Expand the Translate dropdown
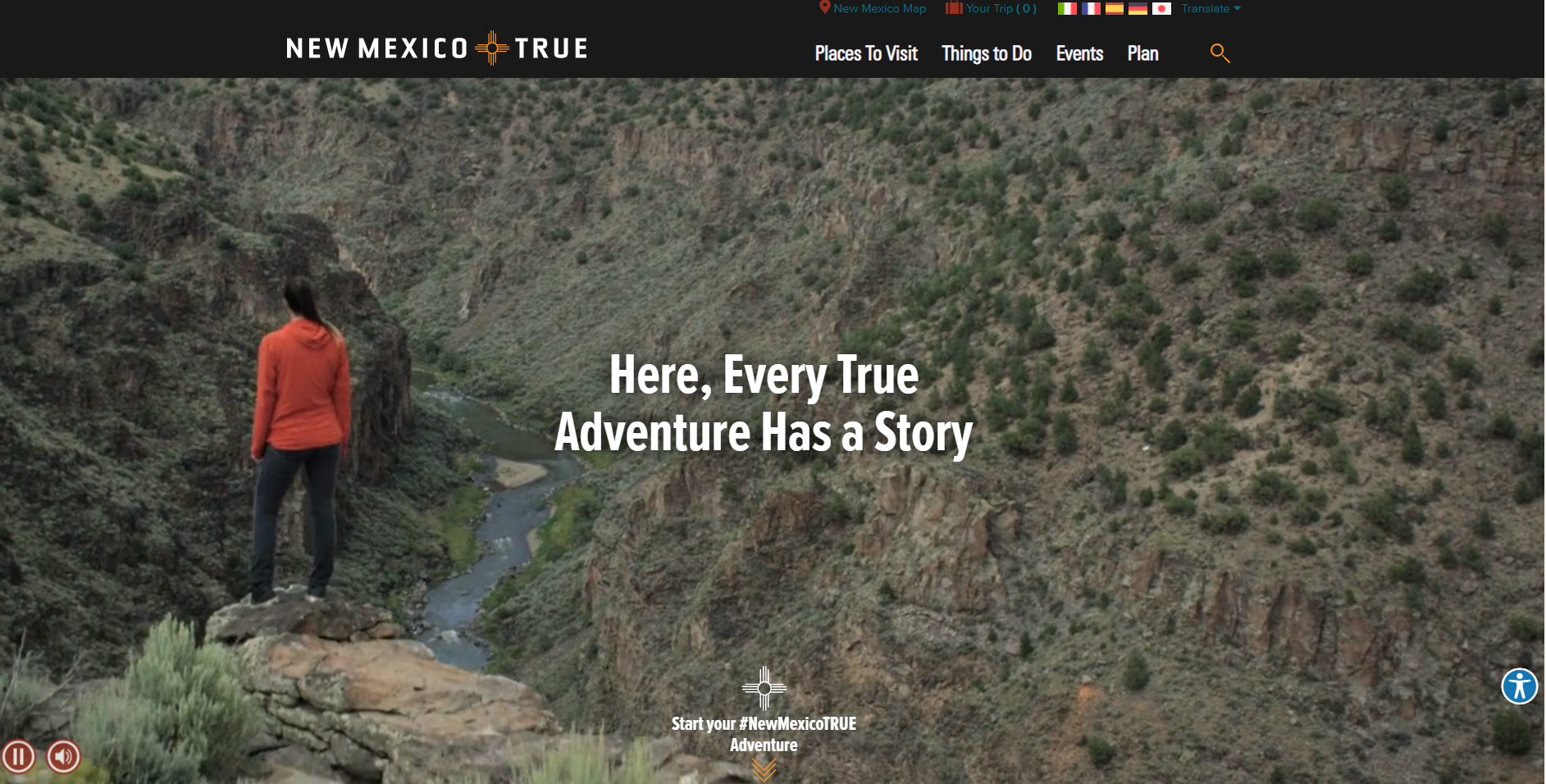Image resolution: width=1546 pixels, height=784 pixels. coord(1211,9)
